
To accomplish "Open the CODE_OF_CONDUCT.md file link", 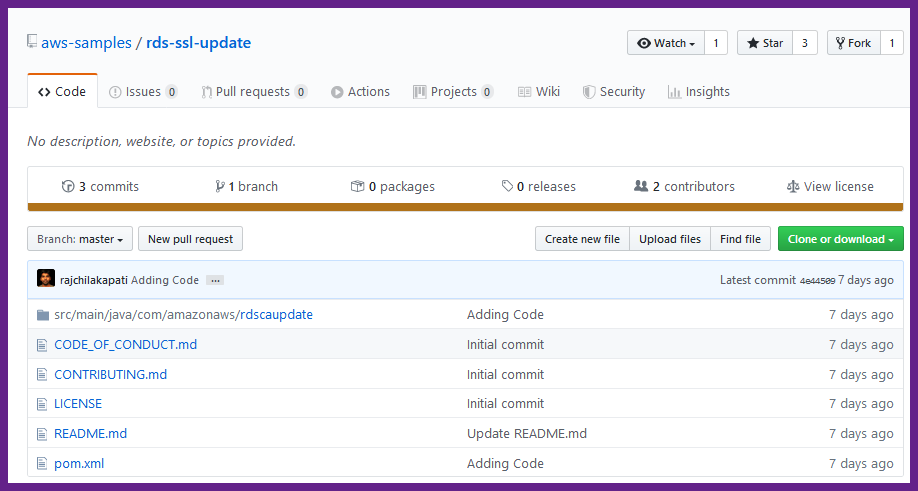I will [125, 345].
